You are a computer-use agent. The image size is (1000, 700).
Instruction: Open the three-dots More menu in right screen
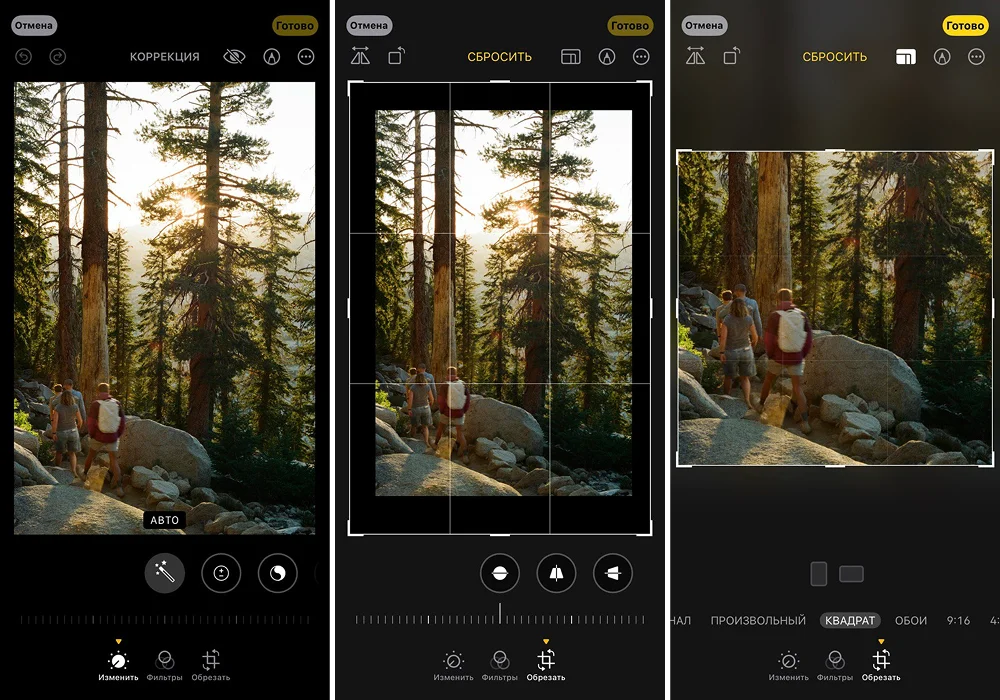point(977,57)
